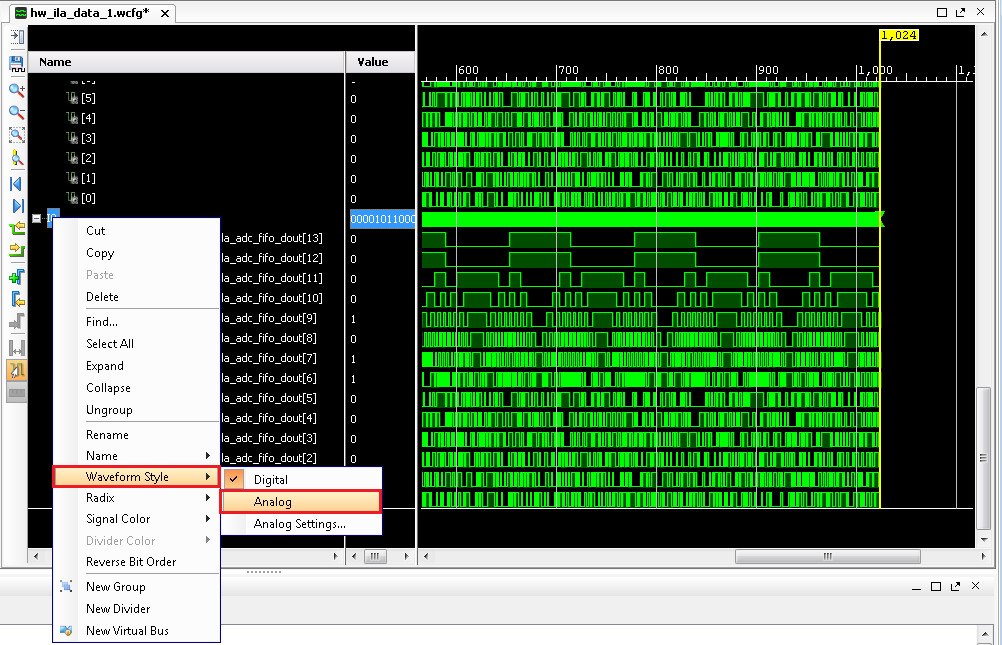This screenshot has height=645, width=1002.
Task: Close the hw_ila_data_1.wcfg tab
Action: point(165,13)
